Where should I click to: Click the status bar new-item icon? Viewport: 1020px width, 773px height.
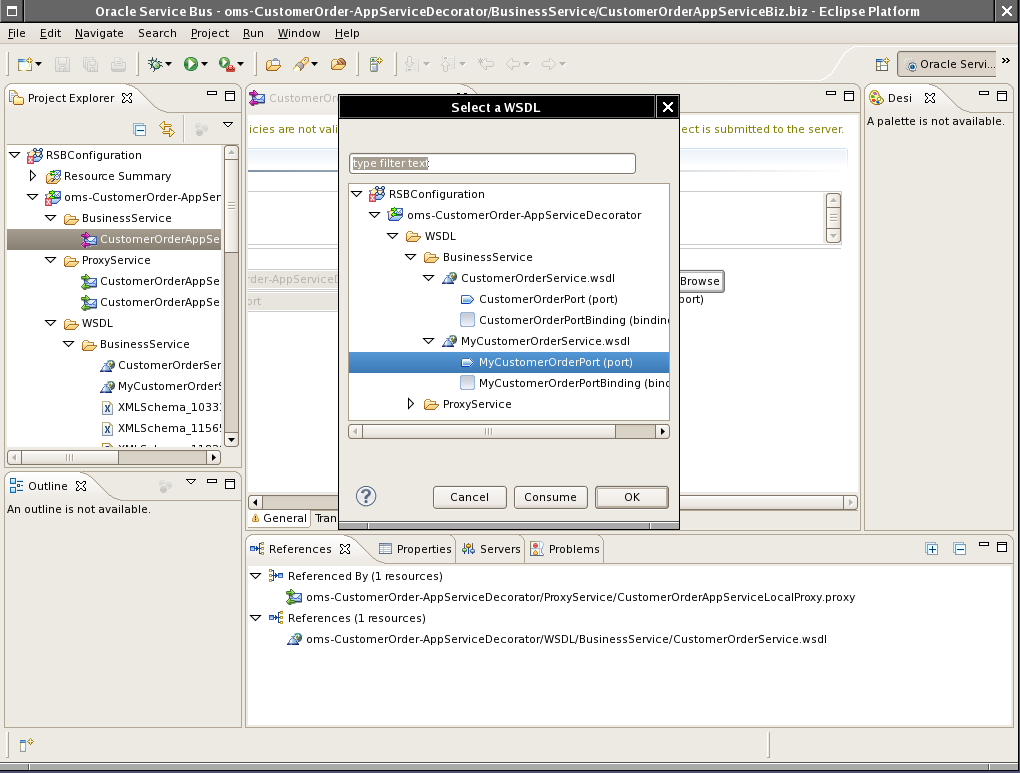(26, 745)
